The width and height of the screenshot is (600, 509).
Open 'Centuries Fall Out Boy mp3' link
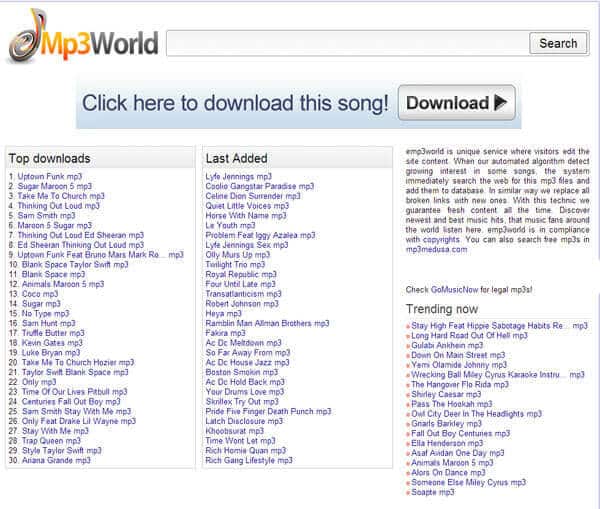[71, 401]
